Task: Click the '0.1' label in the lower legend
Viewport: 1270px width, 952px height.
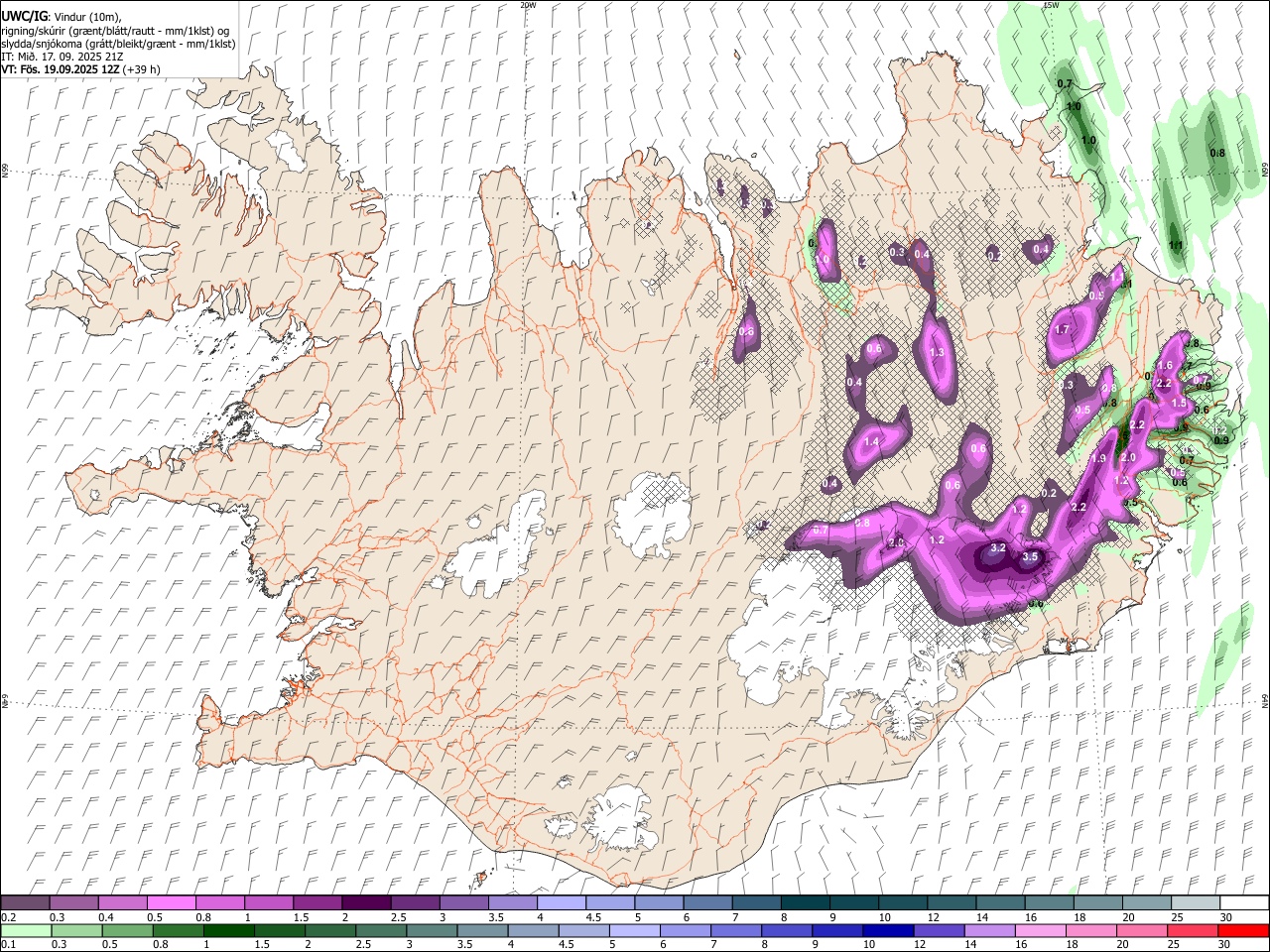Action: point(9,945)
